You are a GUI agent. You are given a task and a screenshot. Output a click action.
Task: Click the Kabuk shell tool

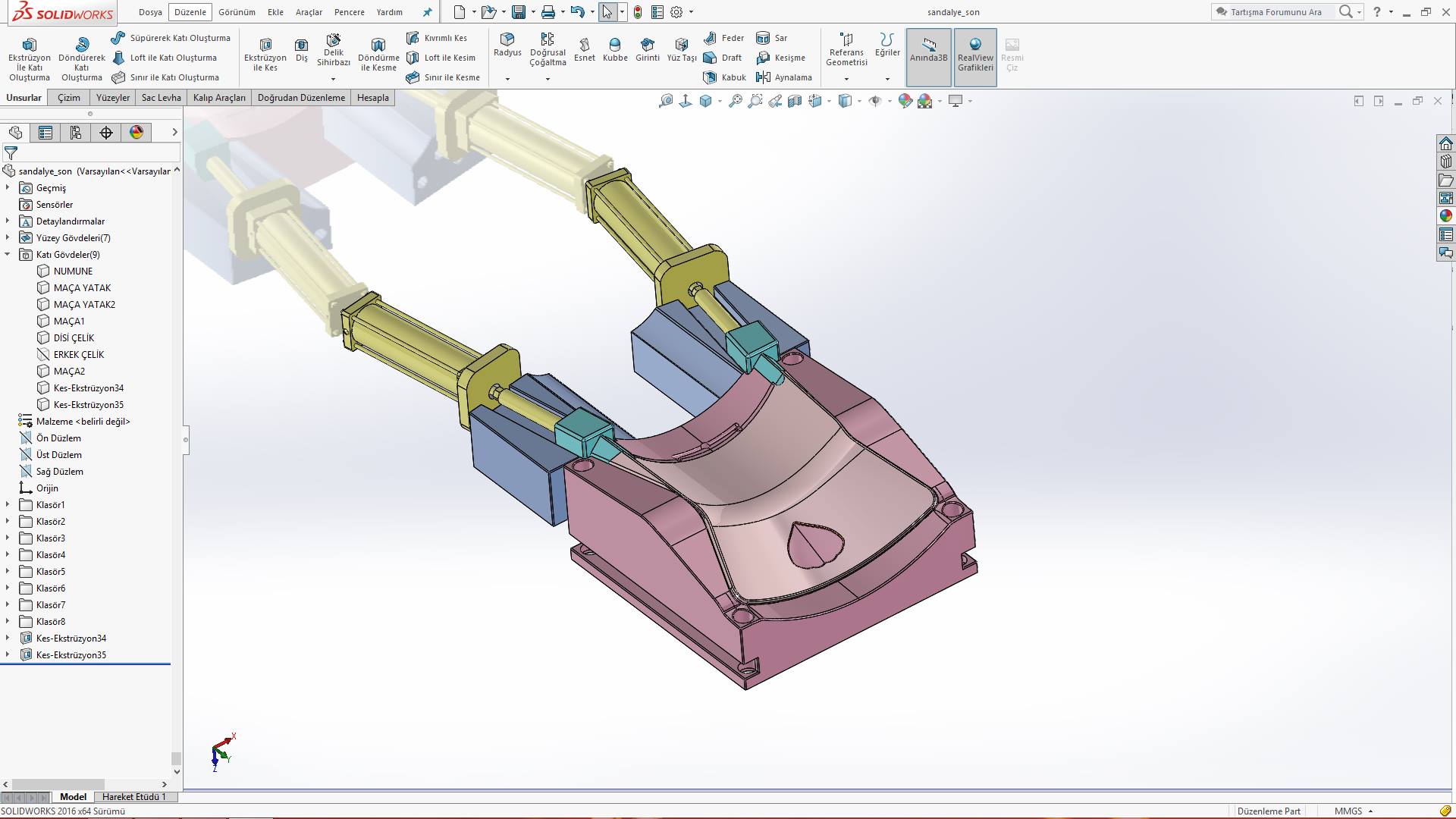(x=724, y=77)
